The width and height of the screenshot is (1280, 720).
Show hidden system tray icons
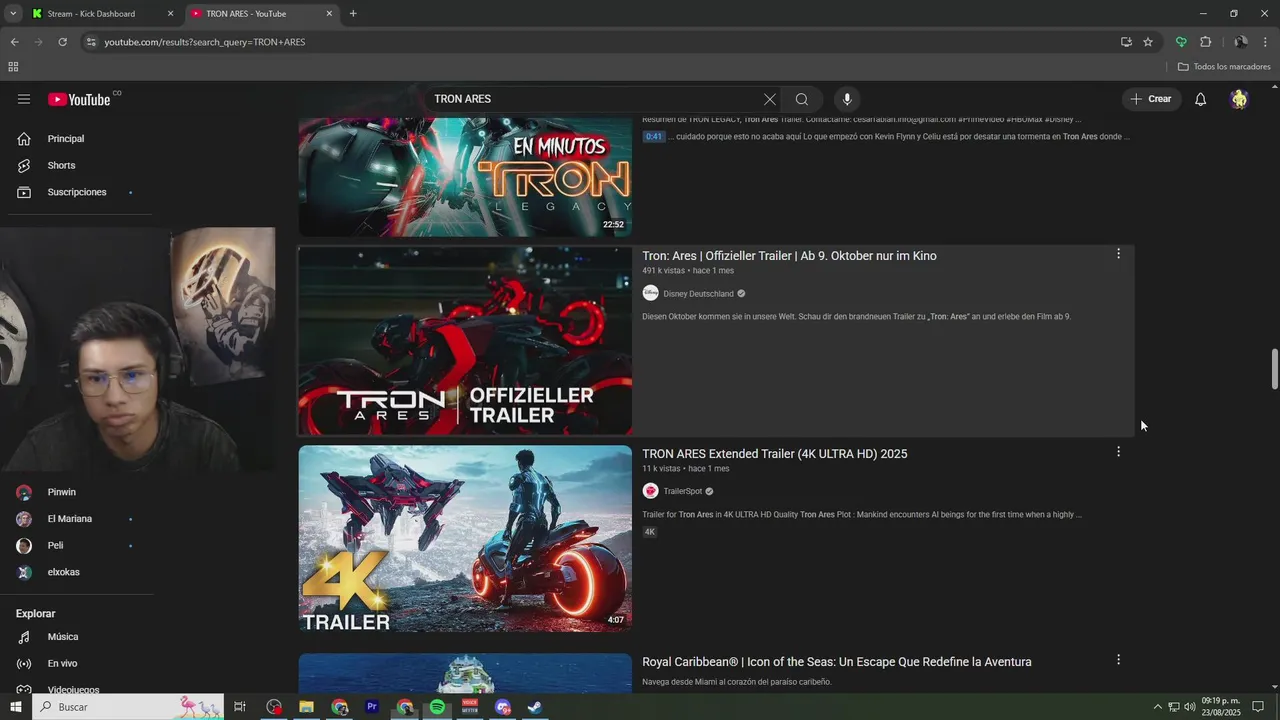1158,707
